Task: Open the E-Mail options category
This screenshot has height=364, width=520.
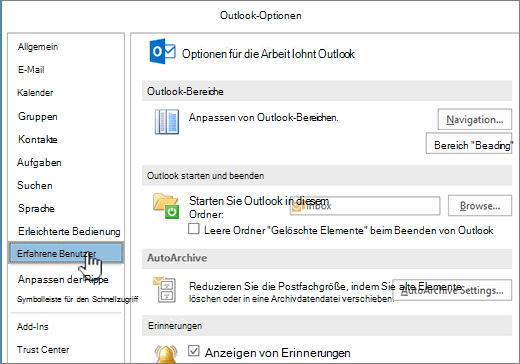Action: tap(31, 70)
